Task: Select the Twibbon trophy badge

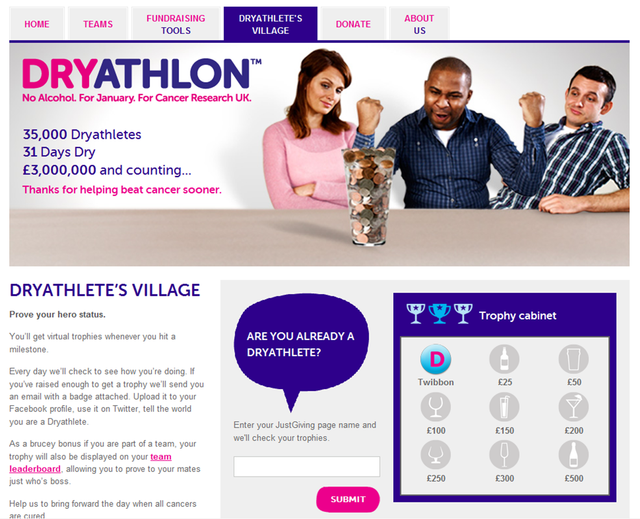Action: click(436, 359)
